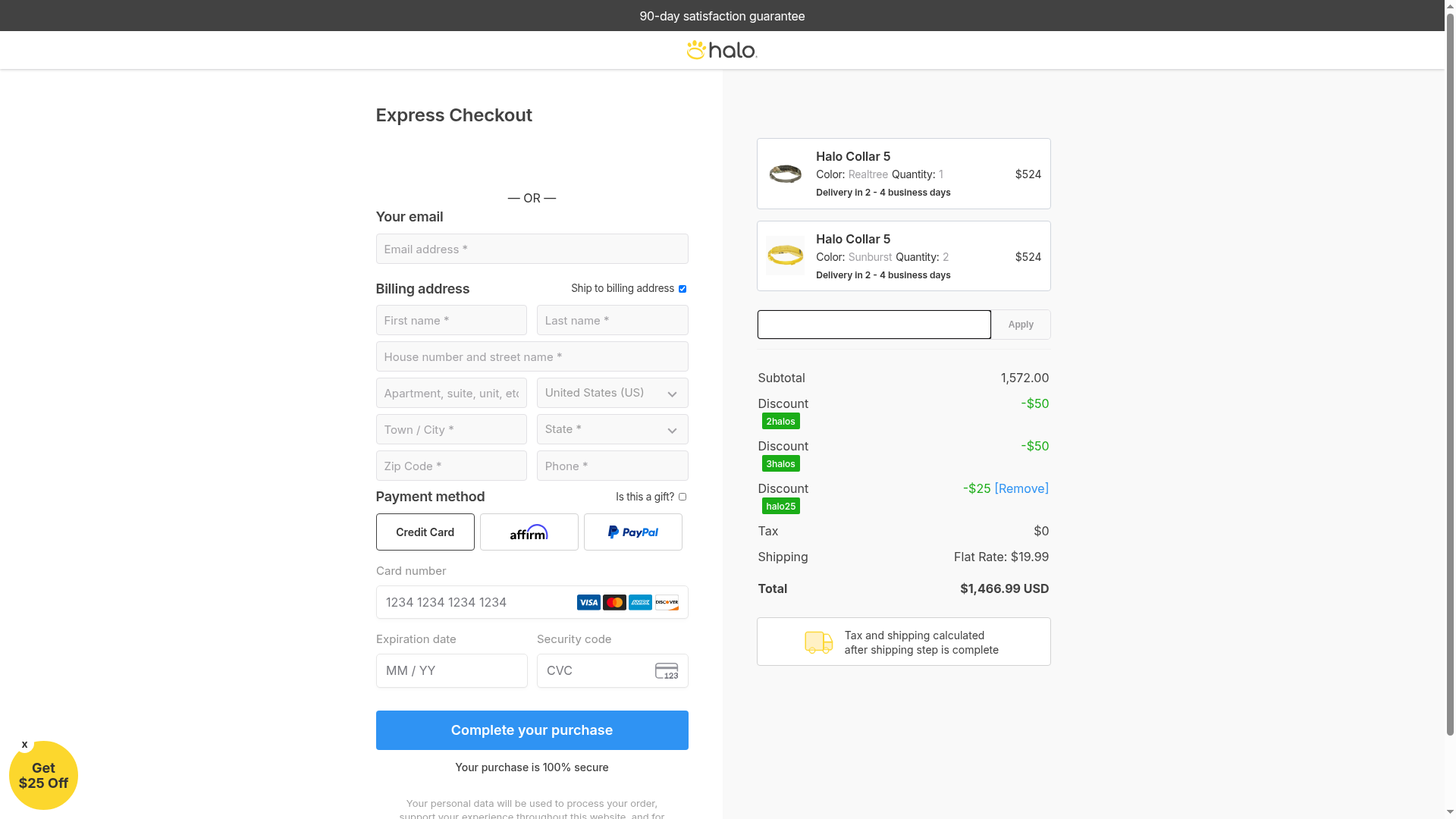Switch to PayPal payment option

coord(632,532)
